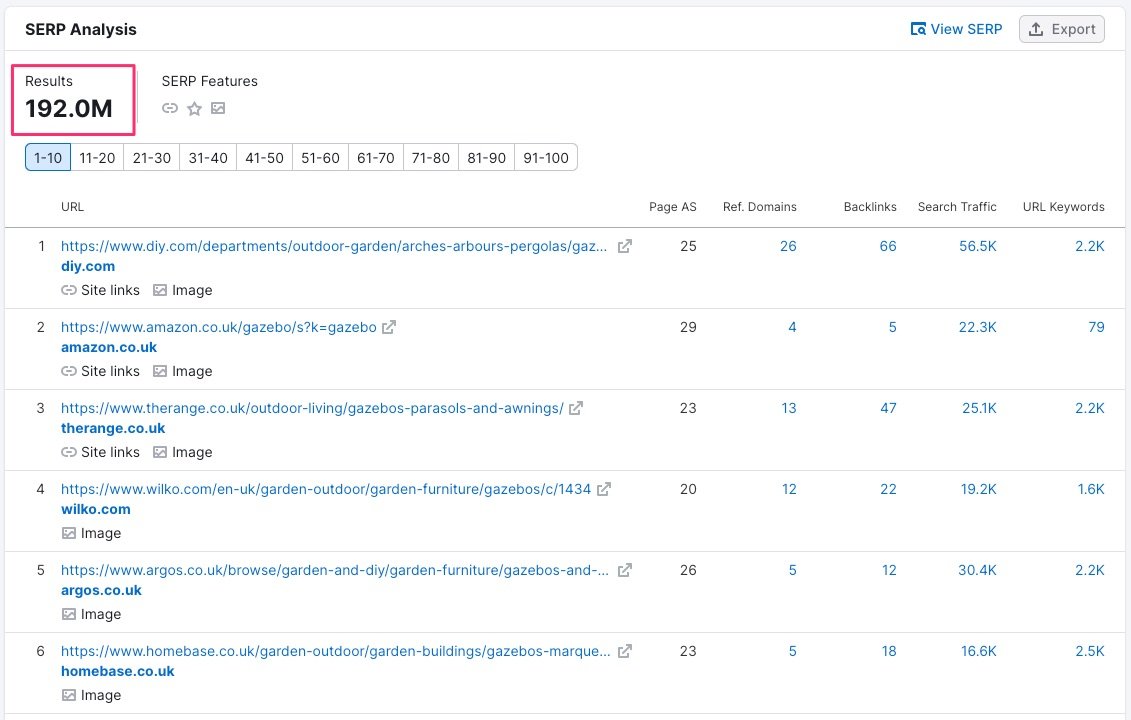Click the link icon under SERP Features
This screenshot has width=1131, height=720.
coord(170,108)
